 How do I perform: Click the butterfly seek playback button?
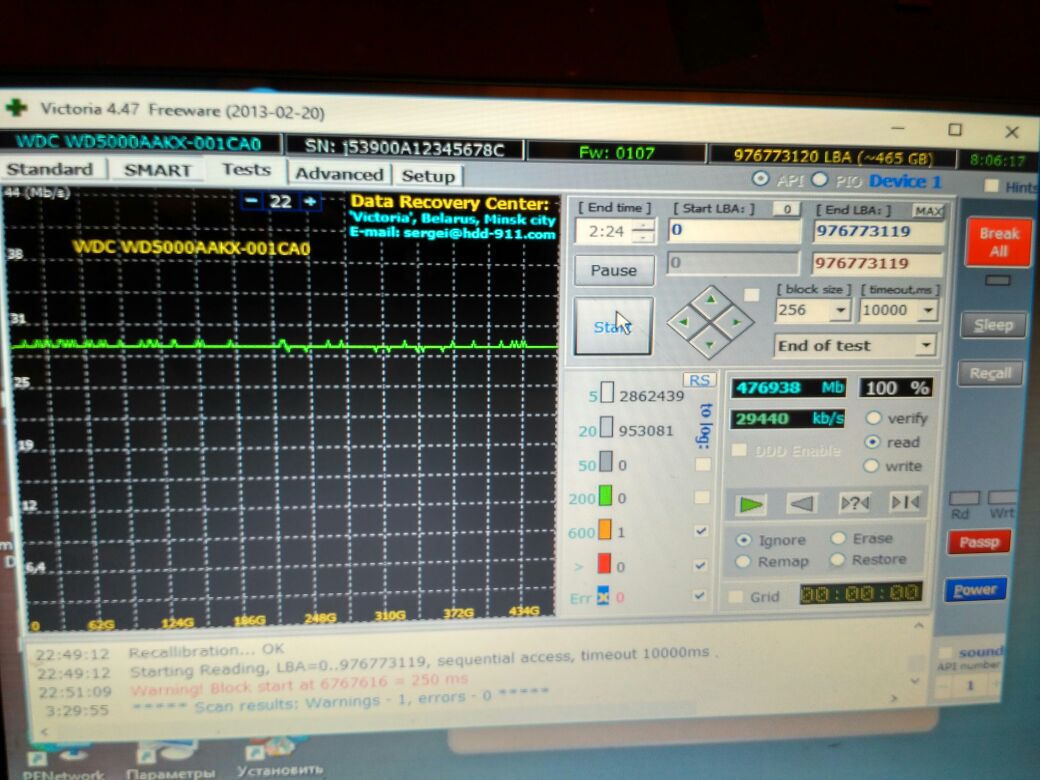click(x=904, y=503)
